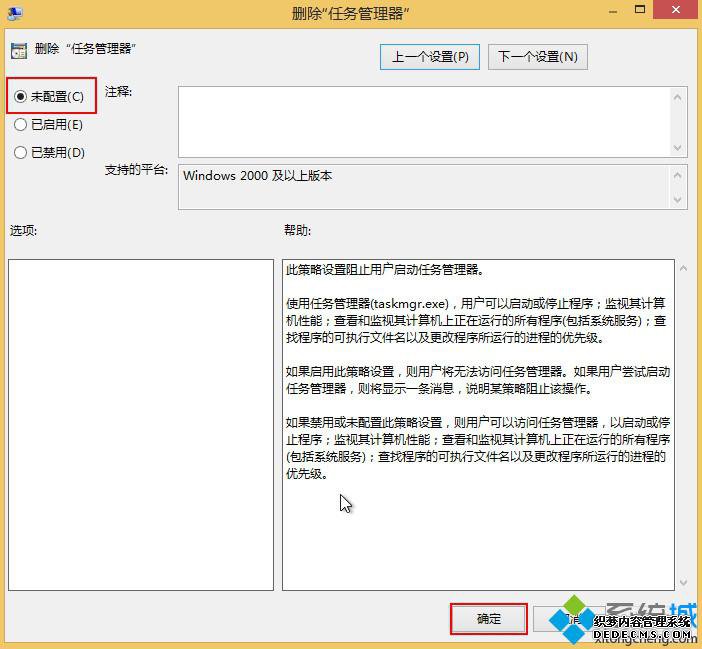Click the down arrow of the 注释 box scrollbar
Viewport: 702px width, 649px height.
tap(678, 148)
